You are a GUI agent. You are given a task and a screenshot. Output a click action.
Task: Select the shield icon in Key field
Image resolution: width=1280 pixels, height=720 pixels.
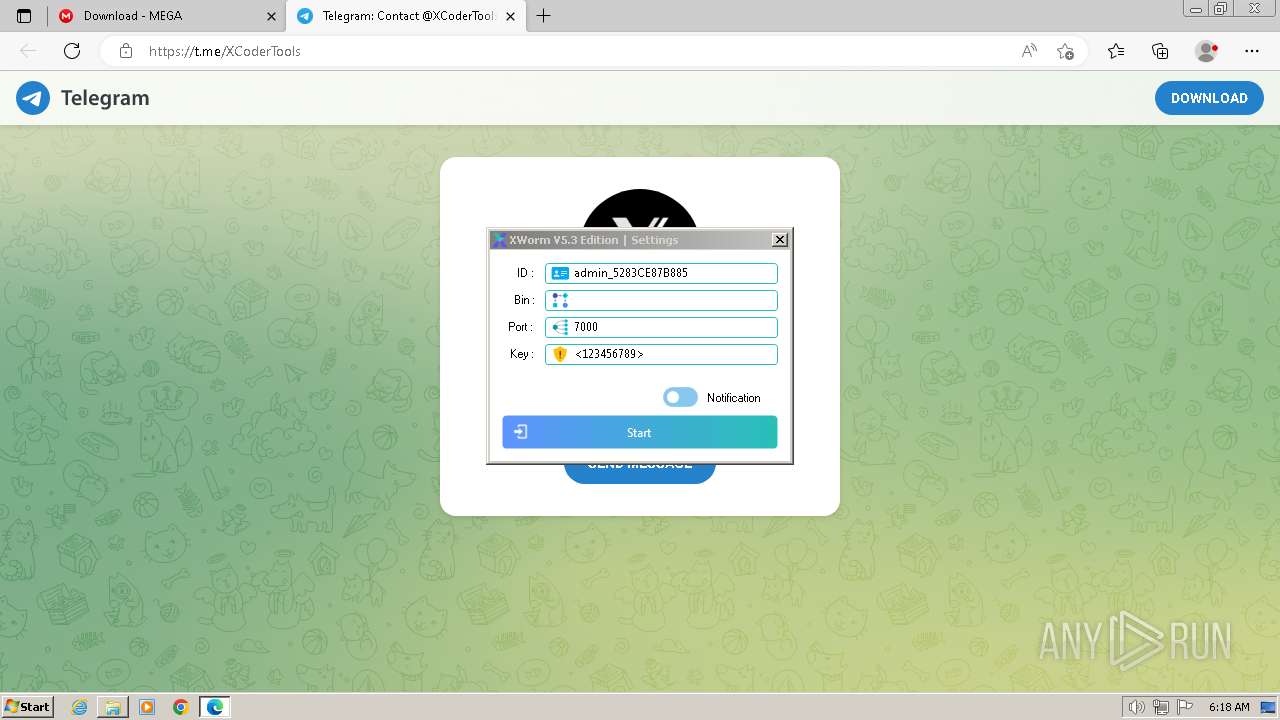click(560, 354)
